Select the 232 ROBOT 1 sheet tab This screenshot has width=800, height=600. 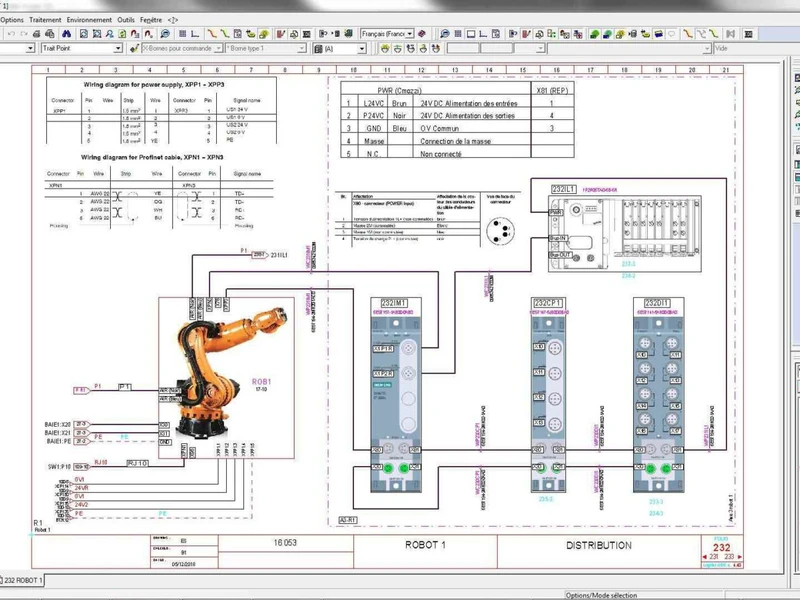22,580
